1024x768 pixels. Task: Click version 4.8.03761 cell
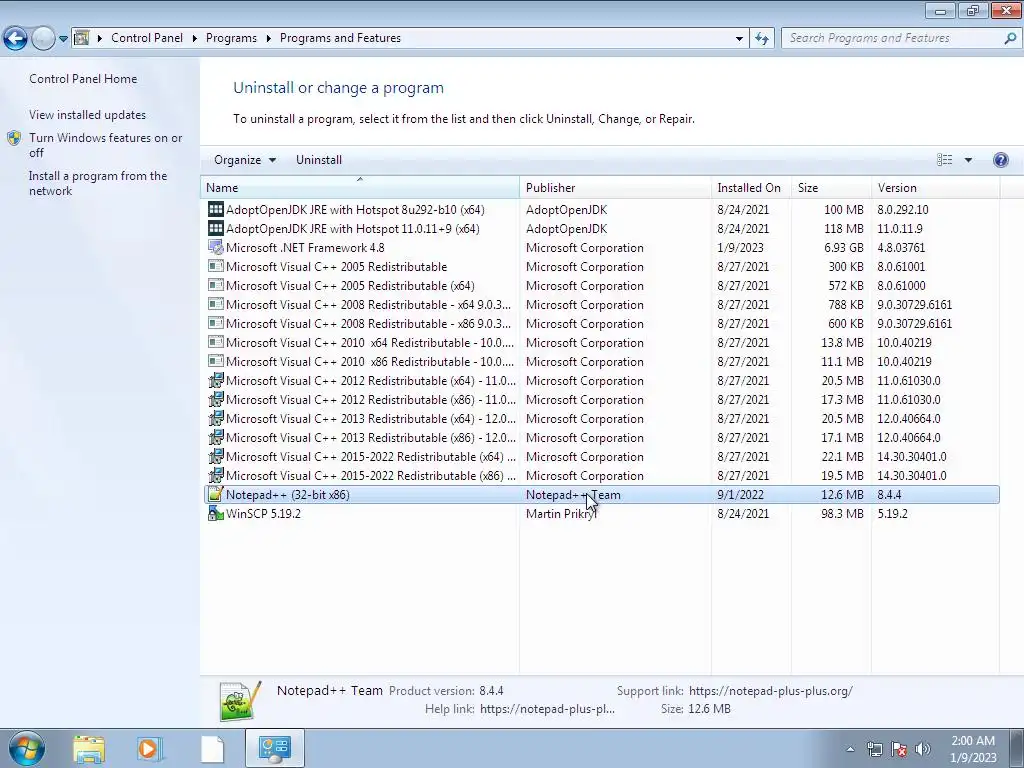901,248
